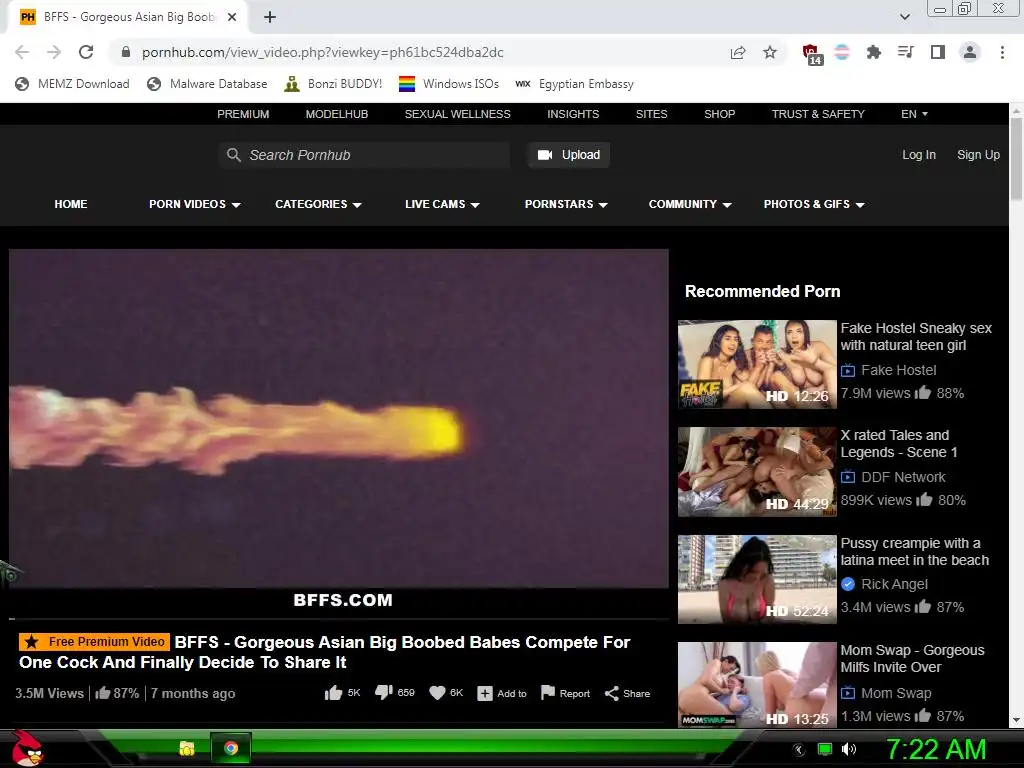Screen dimensions: 1024x768
Task: Reload the page with the refresh icon
Action: 86,52
